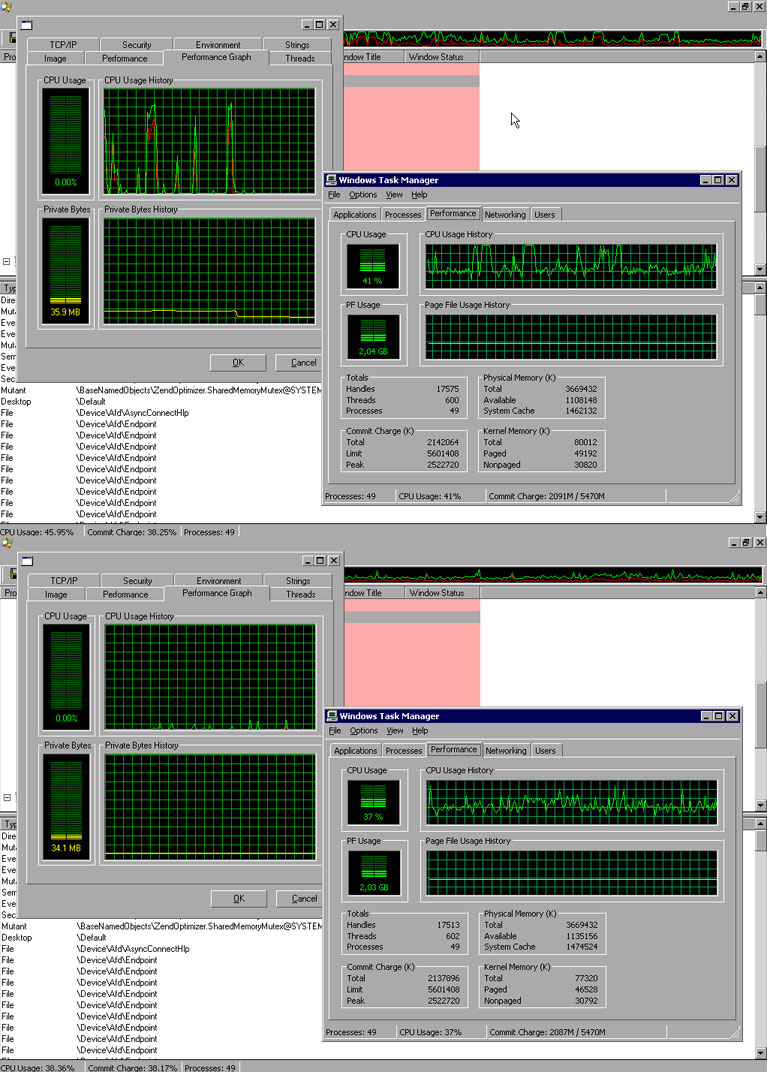Select Security tab in the 34.1 MB properties dialog
Screen dimensions: 767x1072
[137, 580]
